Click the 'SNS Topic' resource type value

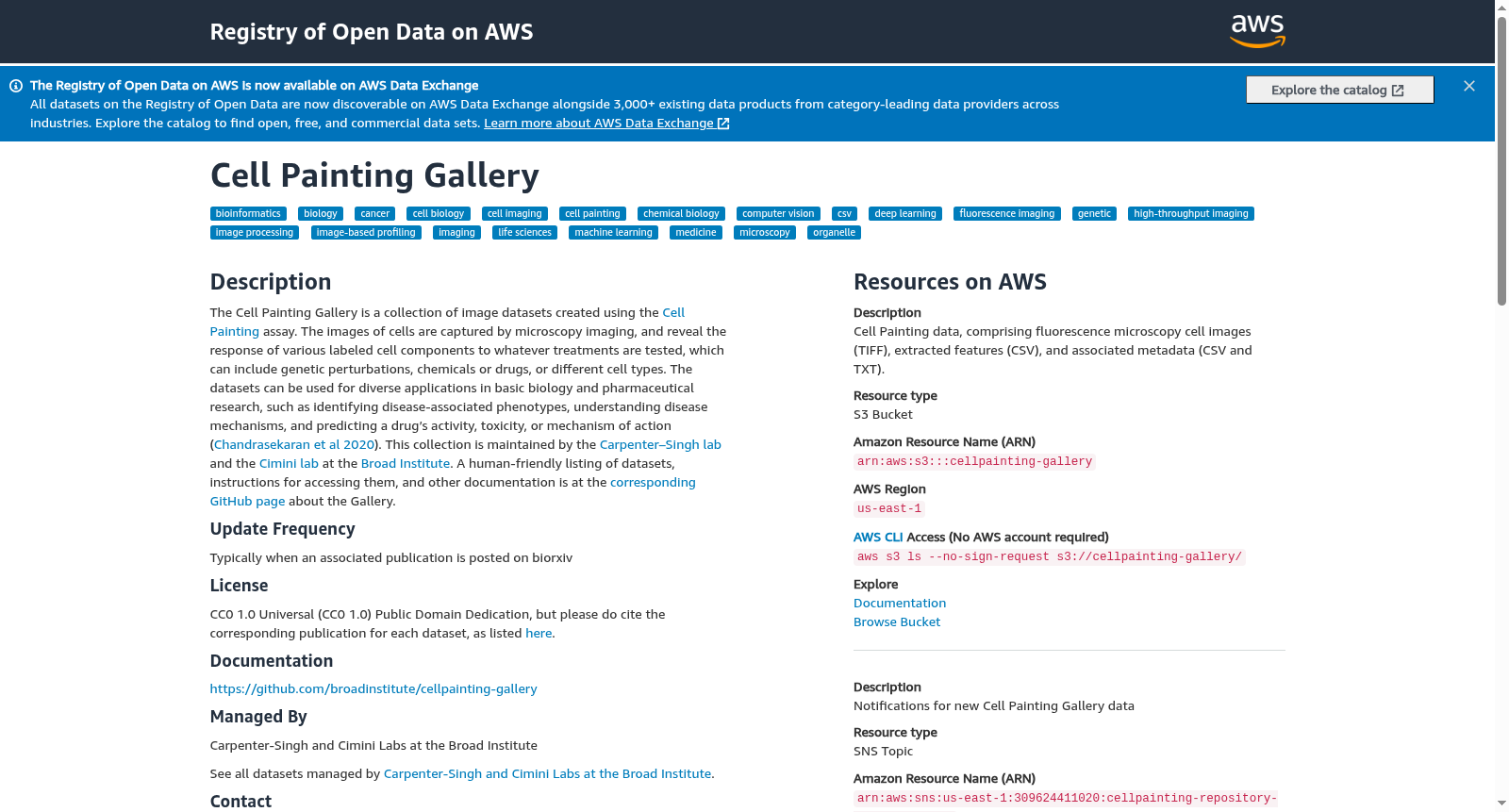click(883, 752)
